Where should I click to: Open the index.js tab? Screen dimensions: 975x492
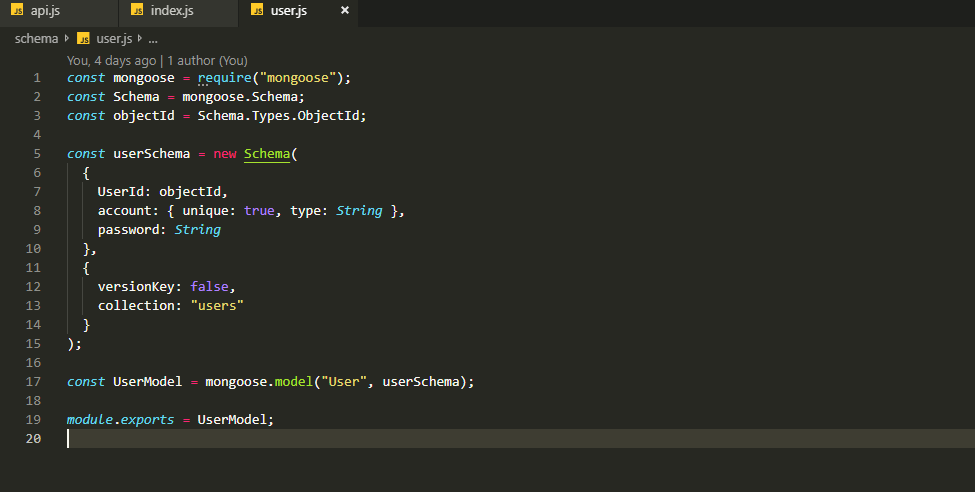[172, 11]
